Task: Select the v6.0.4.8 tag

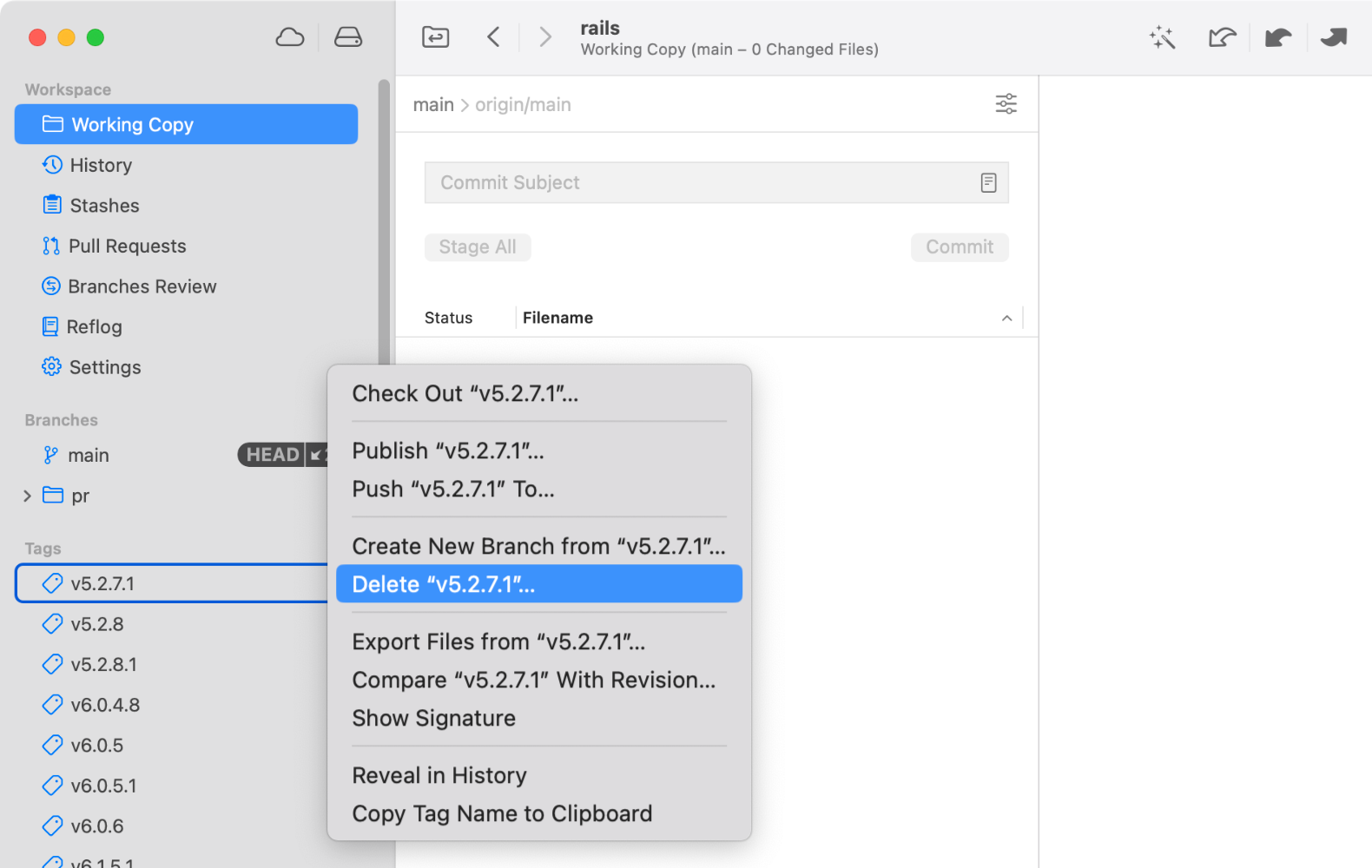Action: click(x=105, y=705)
